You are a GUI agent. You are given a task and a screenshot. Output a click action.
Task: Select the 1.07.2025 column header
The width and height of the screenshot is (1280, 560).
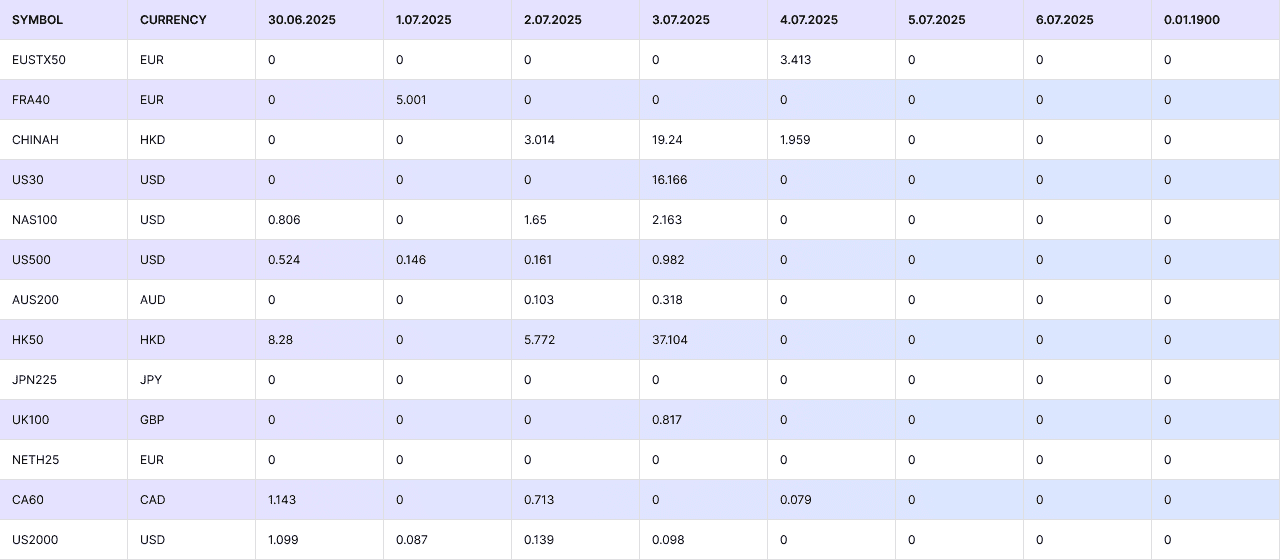click(448, 20)
